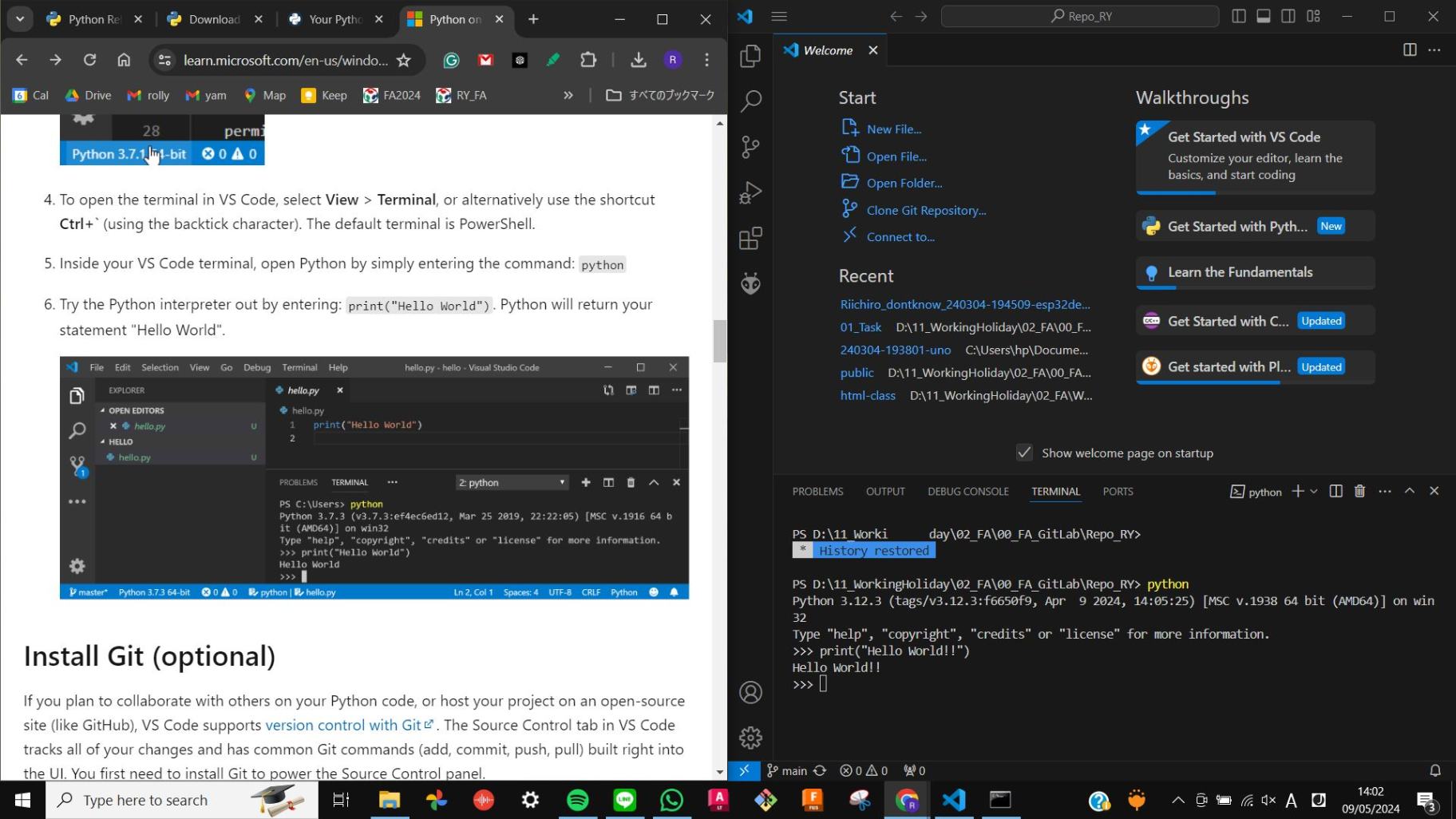Click the notifications bell in status bar

(x=1434, y=770)
